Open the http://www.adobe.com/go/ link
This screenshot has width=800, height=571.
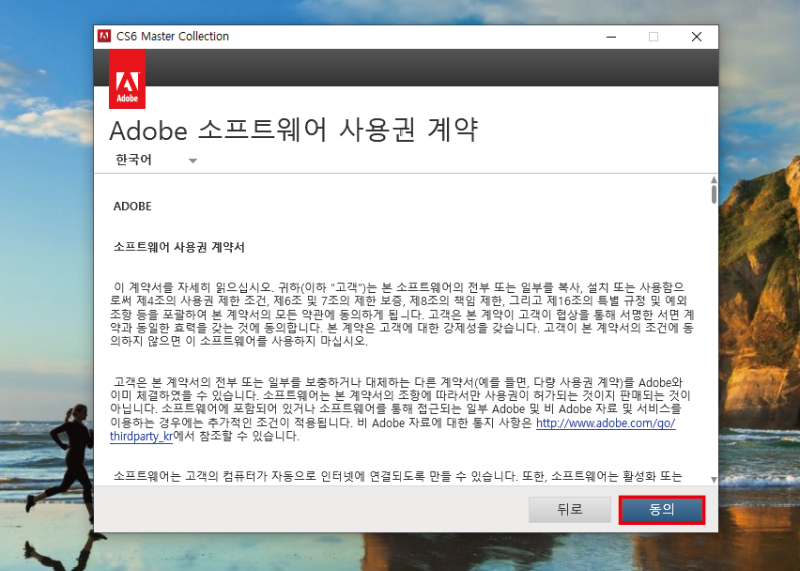606,423
